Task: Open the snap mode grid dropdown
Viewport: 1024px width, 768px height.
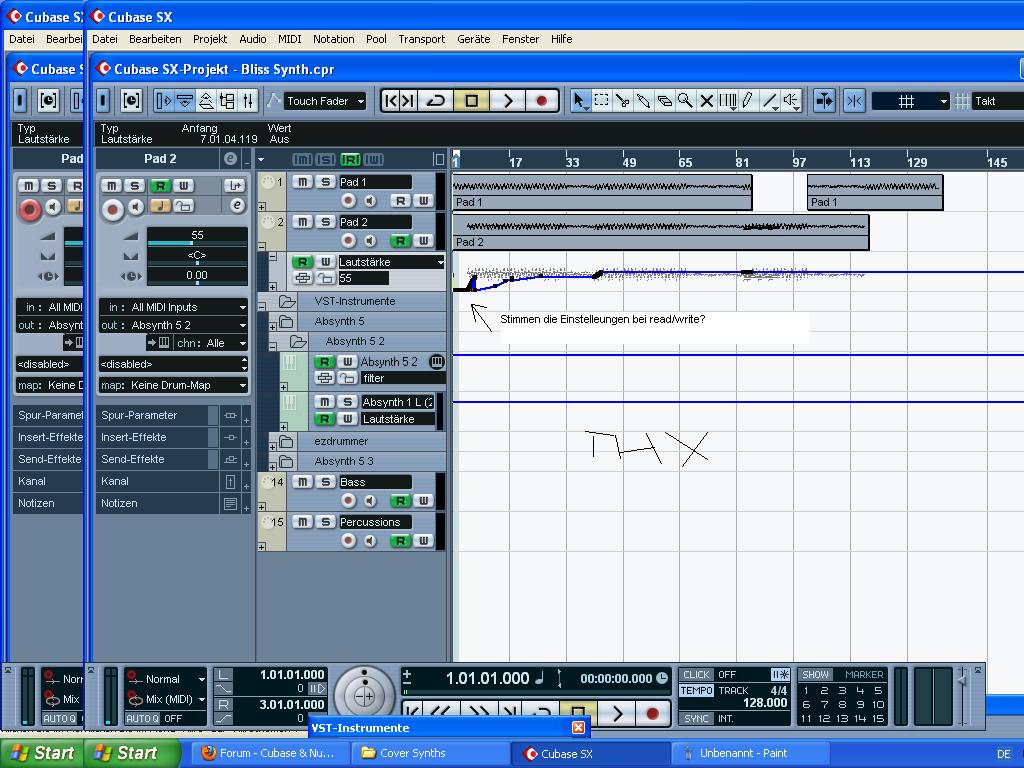Action: [910, 101]
